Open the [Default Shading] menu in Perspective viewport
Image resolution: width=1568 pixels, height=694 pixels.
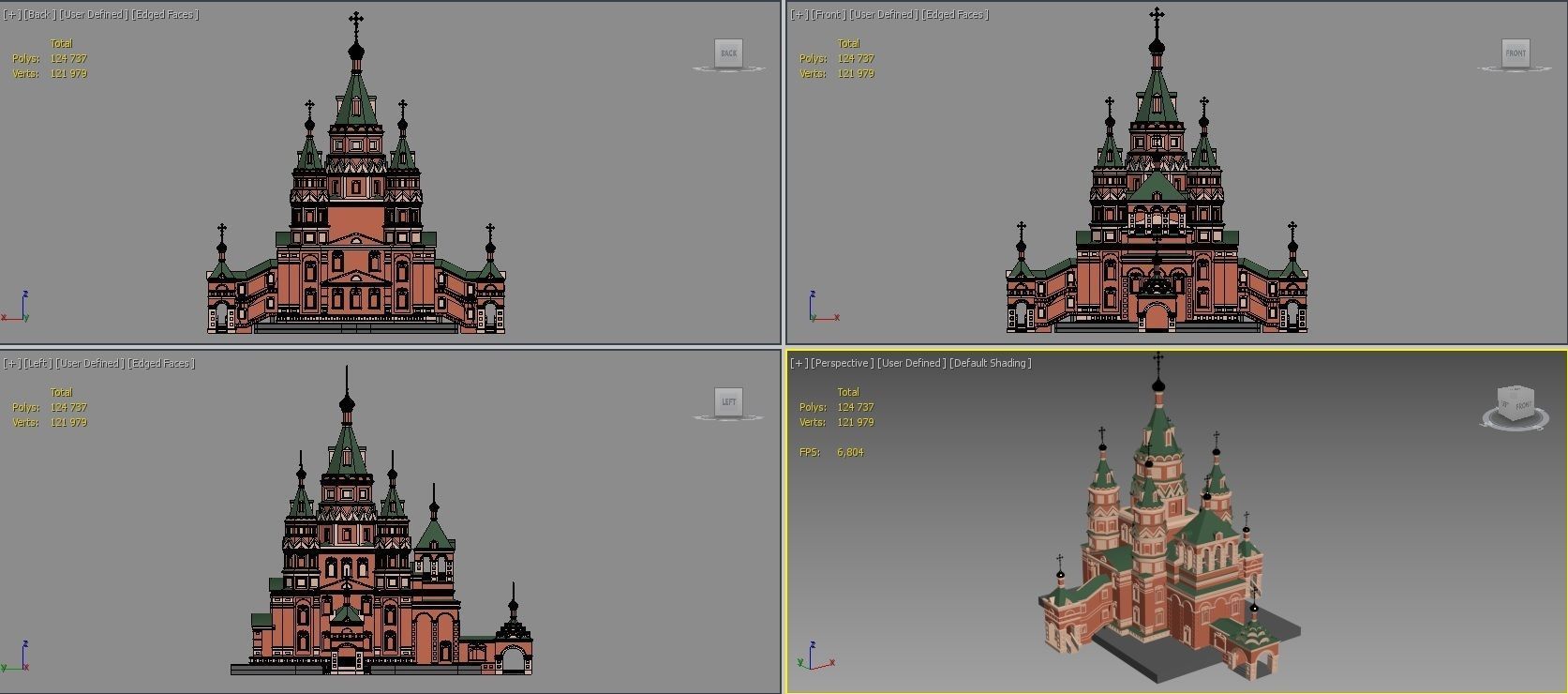(991, 363)
